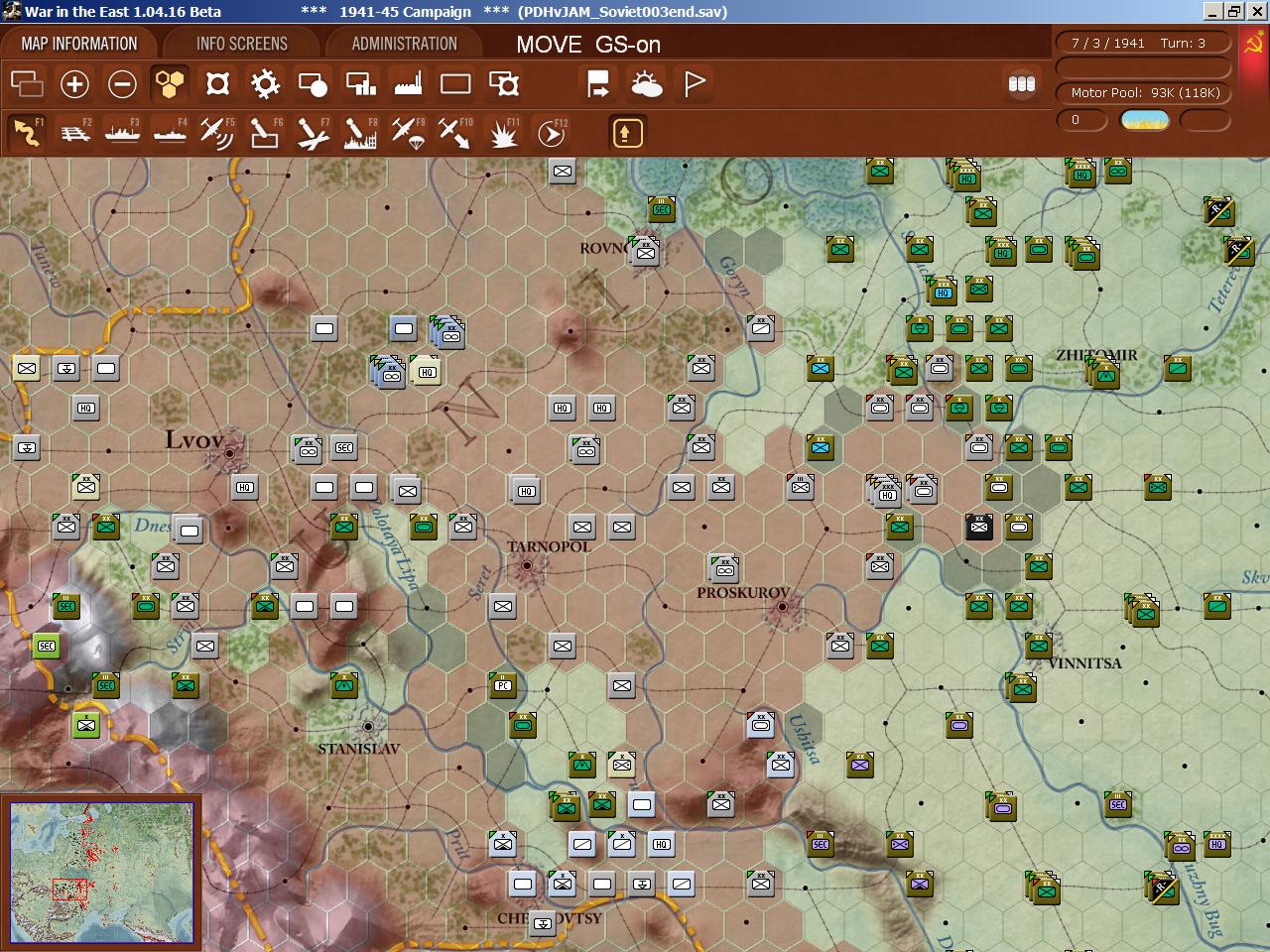Click the rectangle-with-bar-chart toolbar icon

click(360, 84)
